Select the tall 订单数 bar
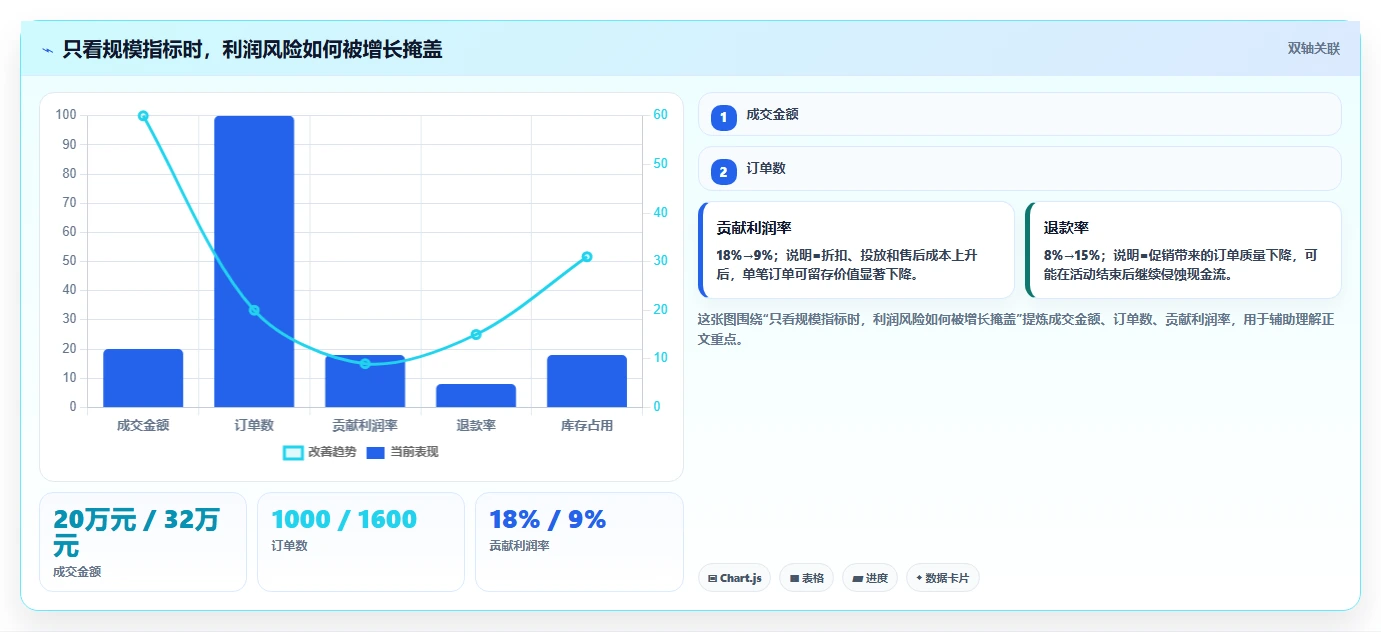Screen dimensions: 1381x632 point(254,261)
